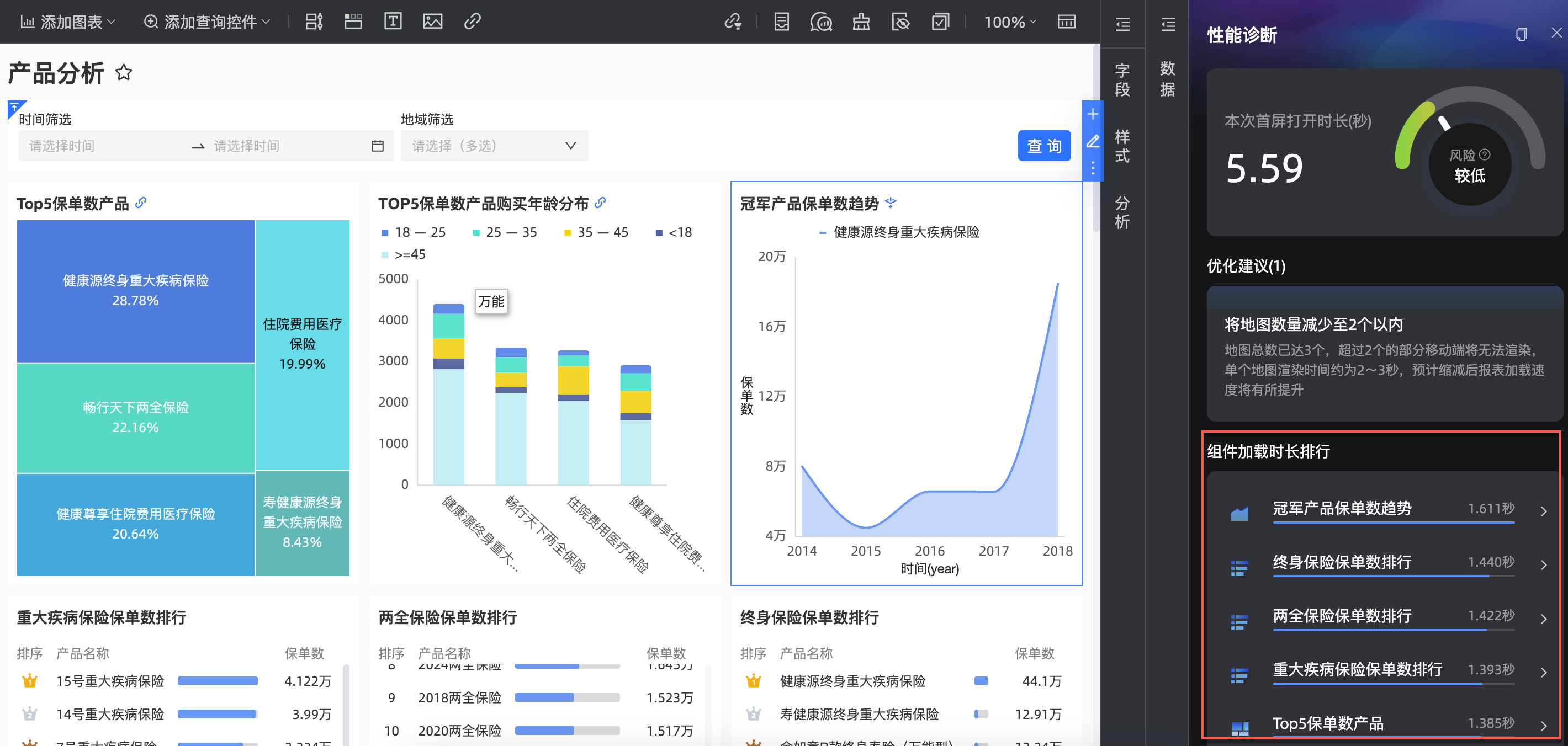This screenshot has width=1568, height=746.
Task: Click the 风险 help question icon
Action: click(1485, 154)
